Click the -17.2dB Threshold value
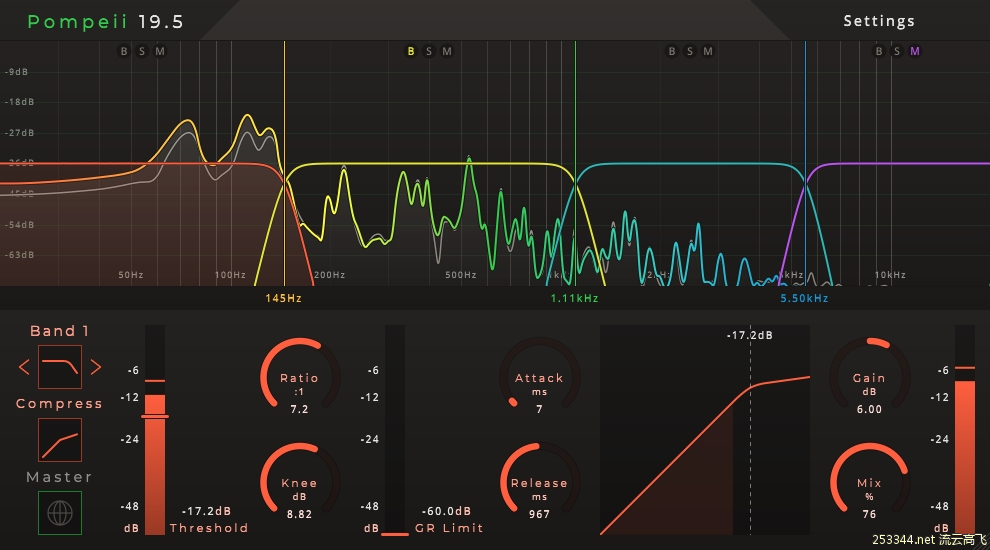Viewport: 990px width, 550px height. 206,511
